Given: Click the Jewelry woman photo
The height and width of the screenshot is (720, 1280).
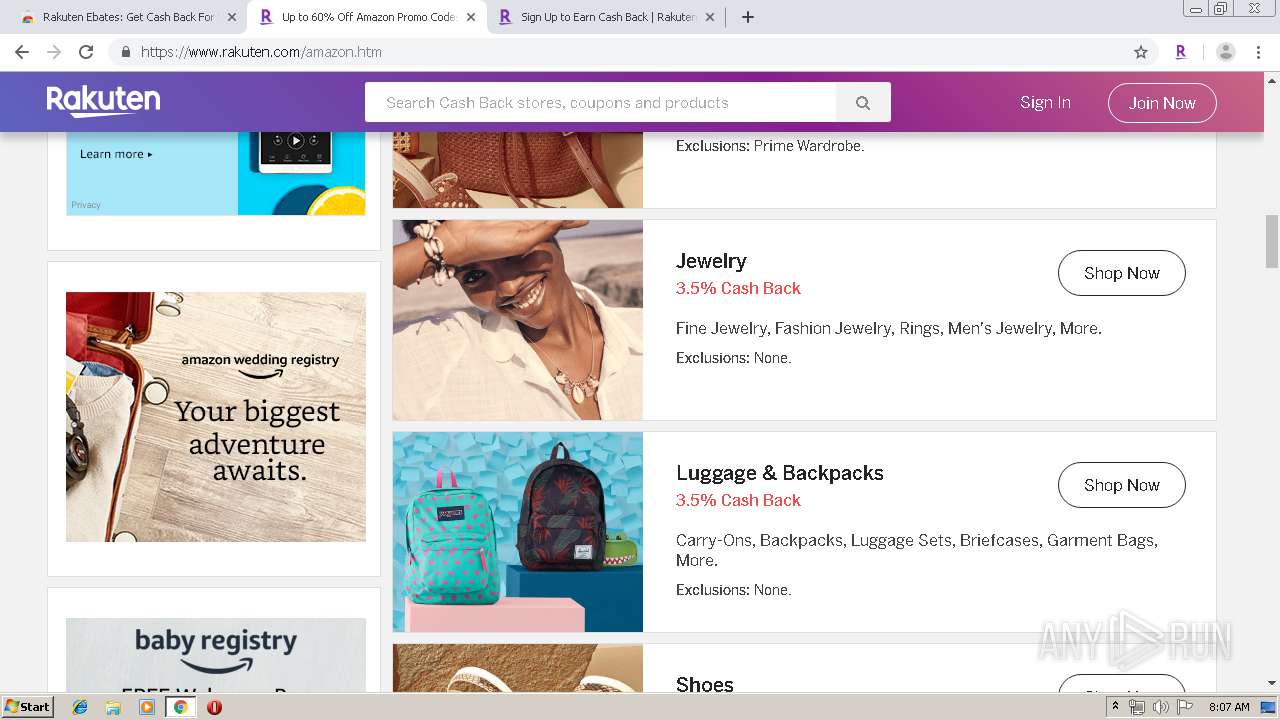Looking at the screenshot, I should (x=518, y=320).
